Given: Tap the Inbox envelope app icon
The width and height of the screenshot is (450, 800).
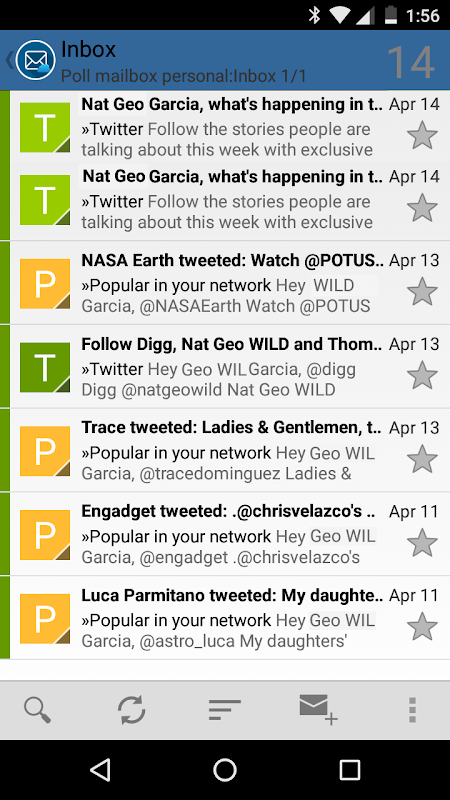Looking at the screenshot, I should tap(35, 61).
